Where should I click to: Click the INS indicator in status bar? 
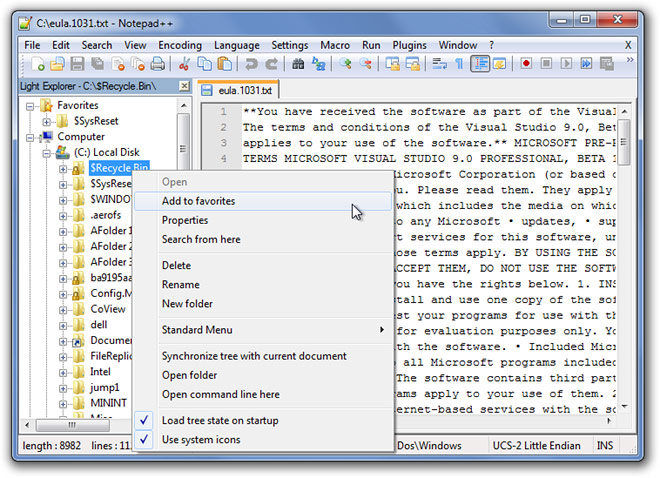(604, 446)
